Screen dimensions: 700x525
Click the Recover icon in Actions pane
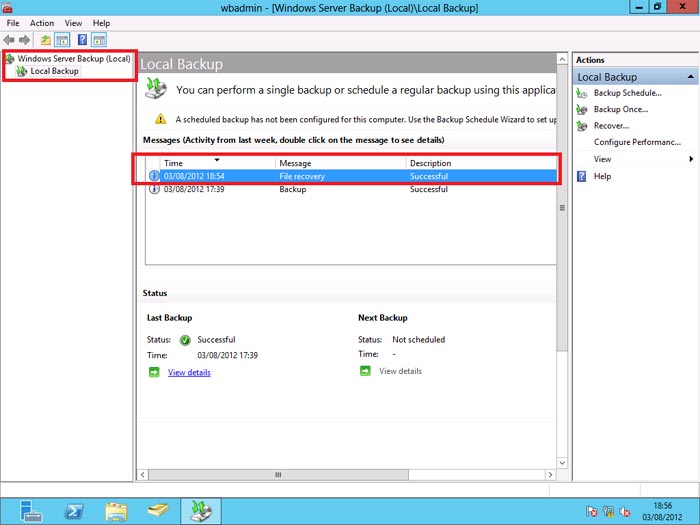[581, 126]
